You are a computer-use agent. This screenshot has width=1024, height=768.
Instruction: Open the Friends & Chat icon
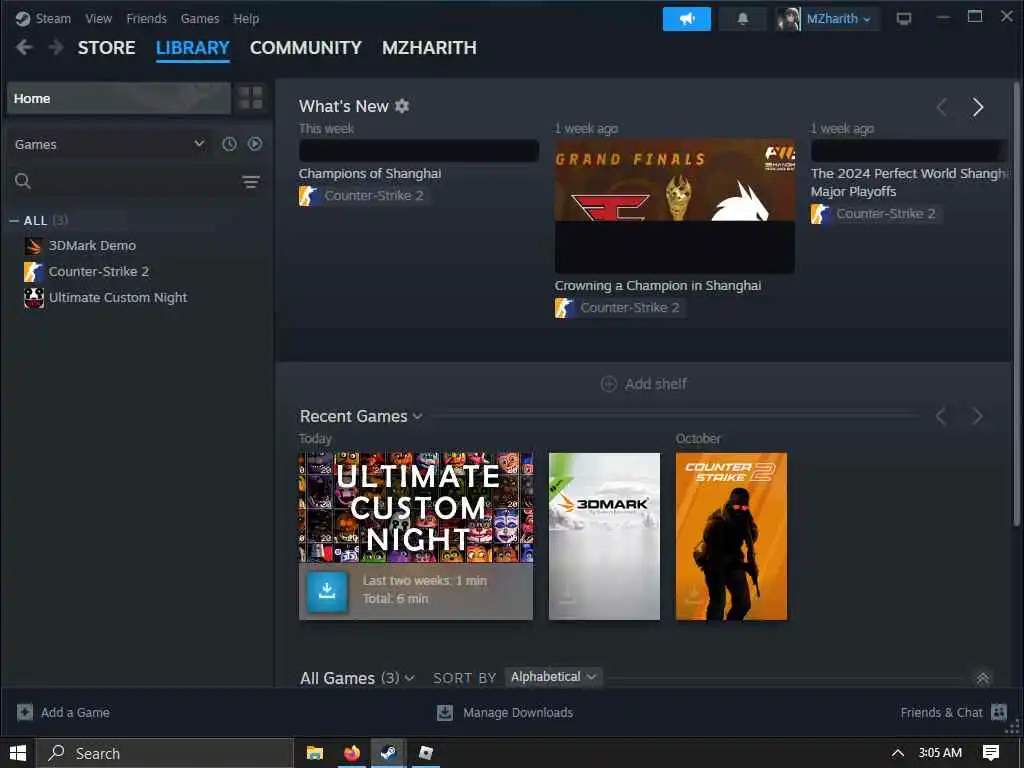[999, 712]
